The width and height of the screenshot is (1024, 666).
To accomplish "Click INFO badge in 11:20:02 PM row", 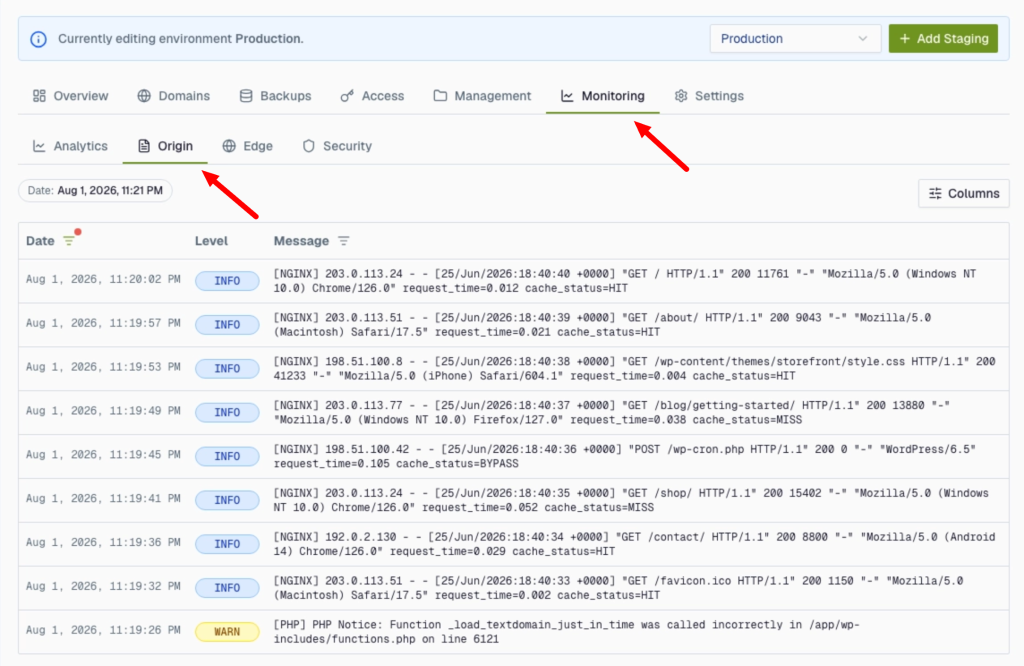I will click(227, 281).
